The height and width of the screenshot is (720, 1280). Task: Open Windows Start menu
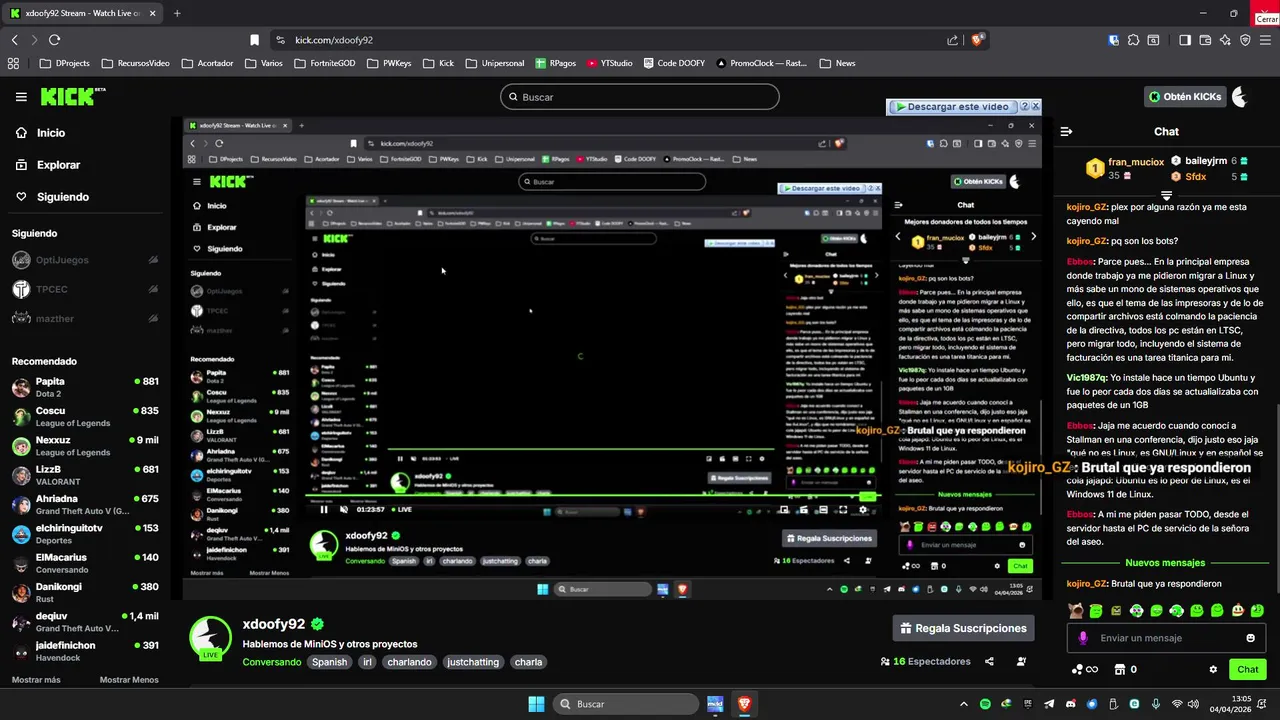[x=536, y=704]
